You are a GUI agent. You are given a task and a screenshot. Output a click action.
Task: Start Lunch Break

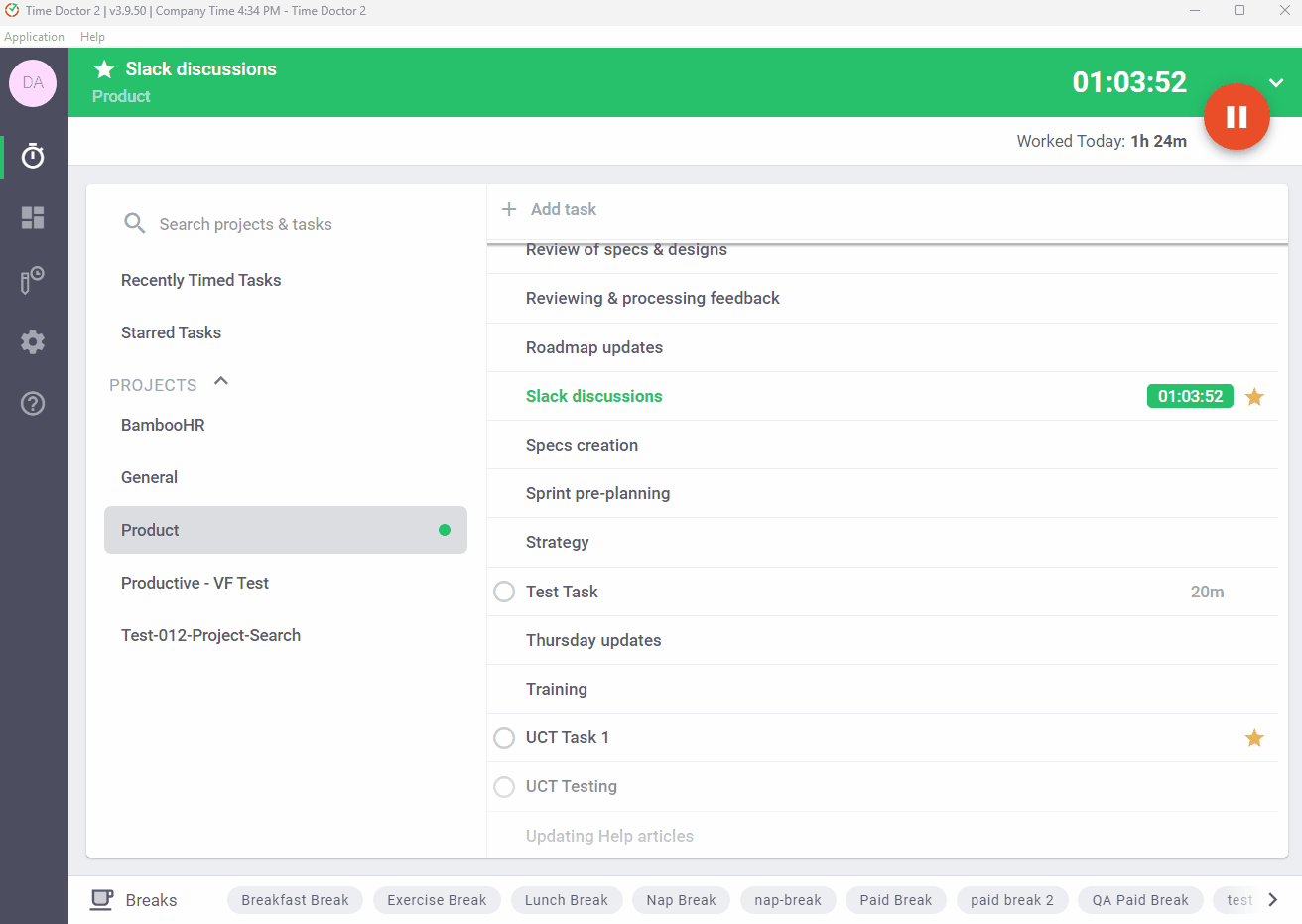[566, 900]
